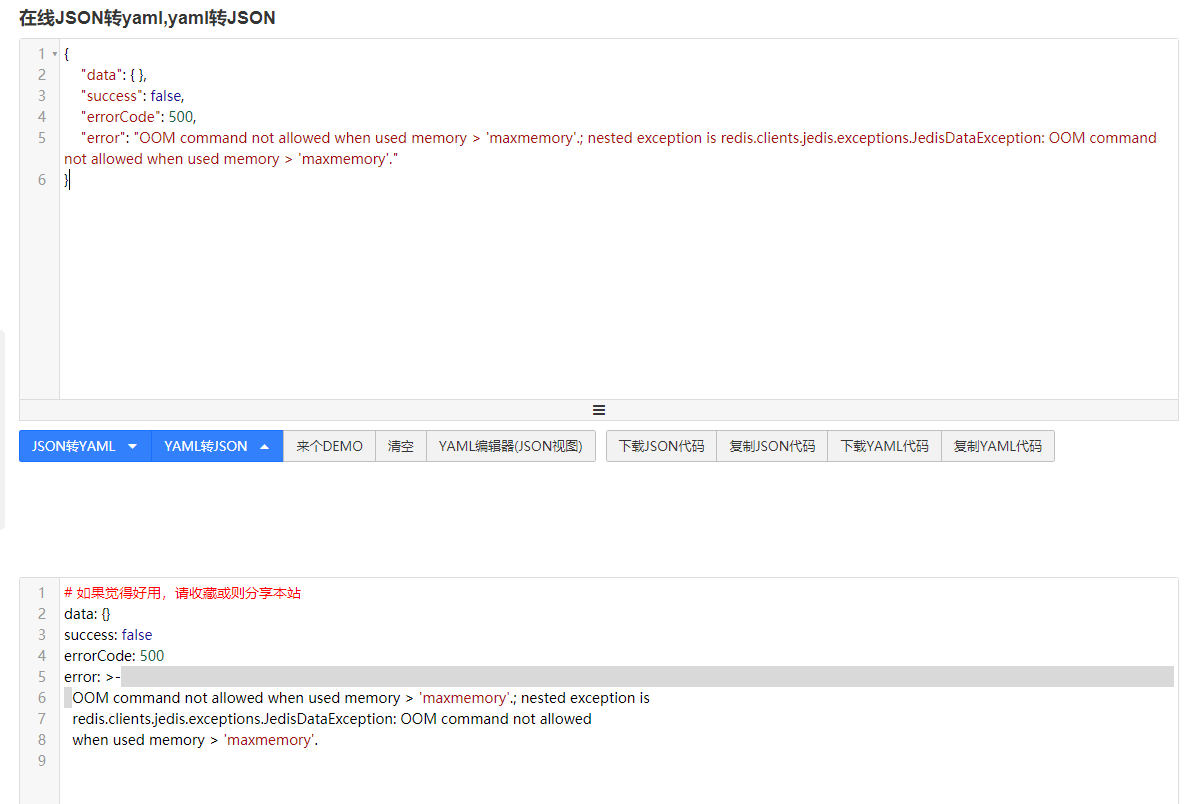Fold the JSON object using line 1 triangle

click(55, 53)
